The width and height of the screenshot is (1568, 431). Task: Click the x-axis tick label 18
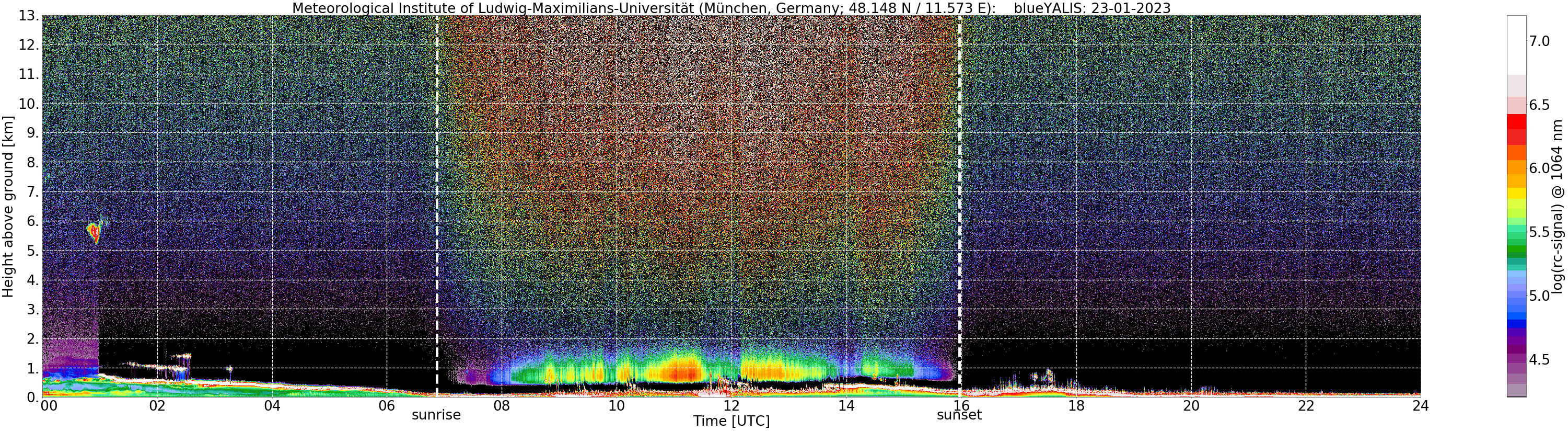click(x=1076, y=405)
